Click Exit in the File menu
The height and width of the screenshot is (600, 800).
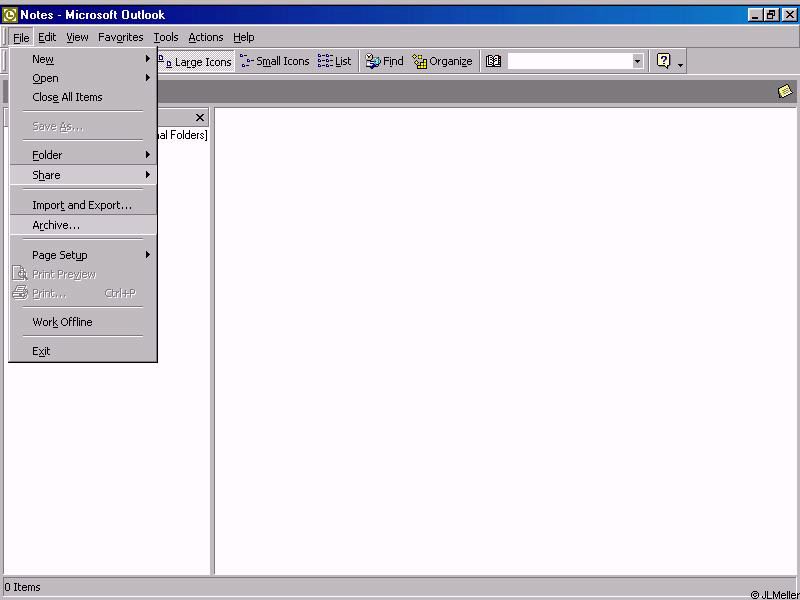point(41,351)
